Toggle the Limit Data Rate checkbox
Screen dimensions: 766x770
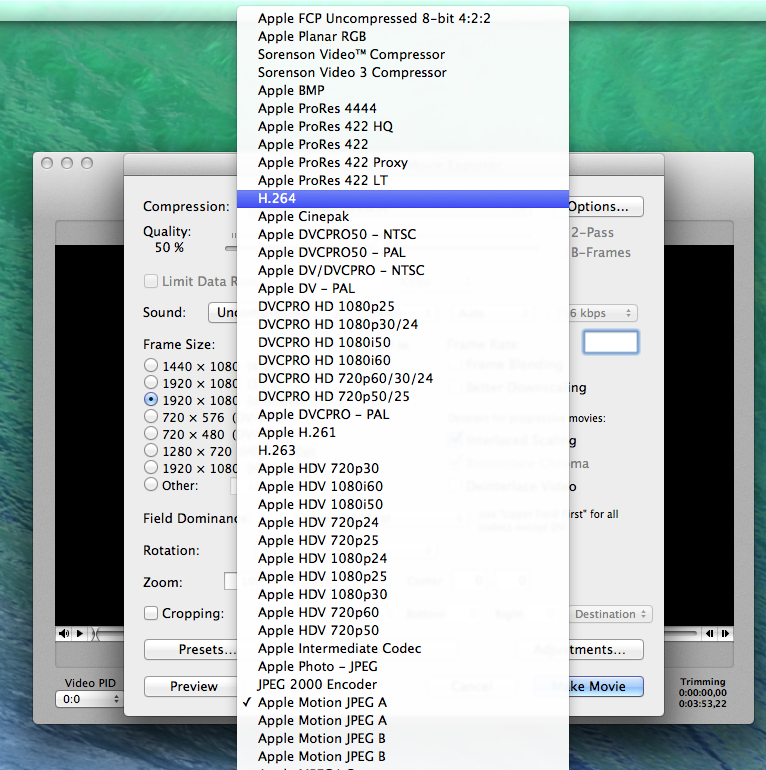click(x=151, y=281)
